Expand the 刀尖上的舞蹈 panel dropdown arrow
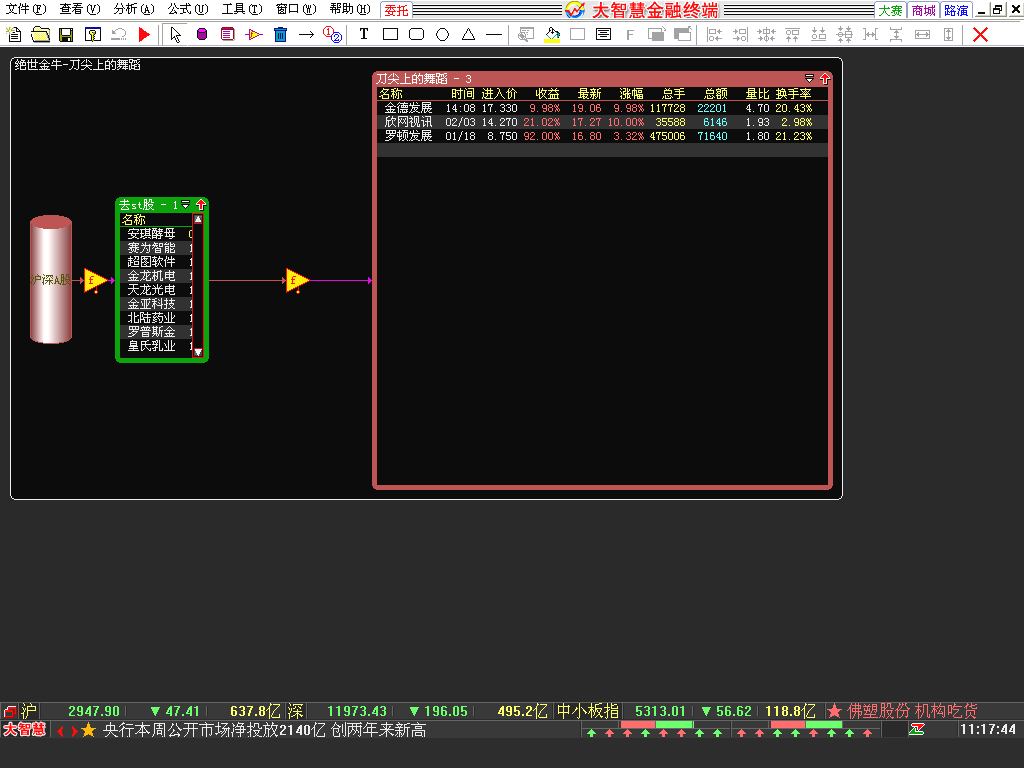This screenshot has height=768, width=1024. (810, 78)
